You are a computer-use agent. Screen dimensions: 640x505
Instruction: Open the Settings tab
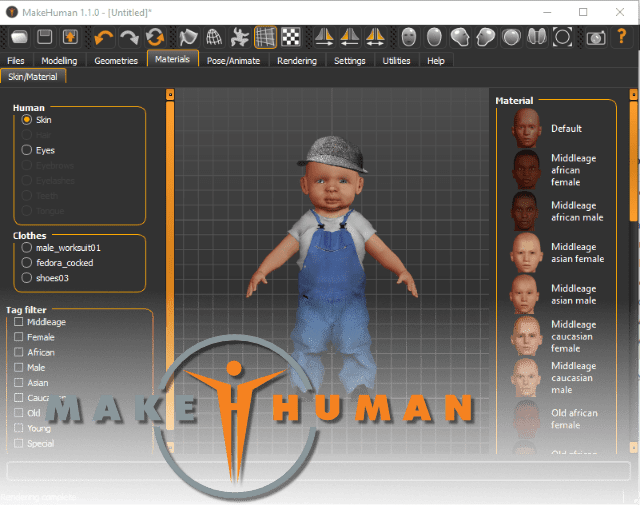click(349, 60)
